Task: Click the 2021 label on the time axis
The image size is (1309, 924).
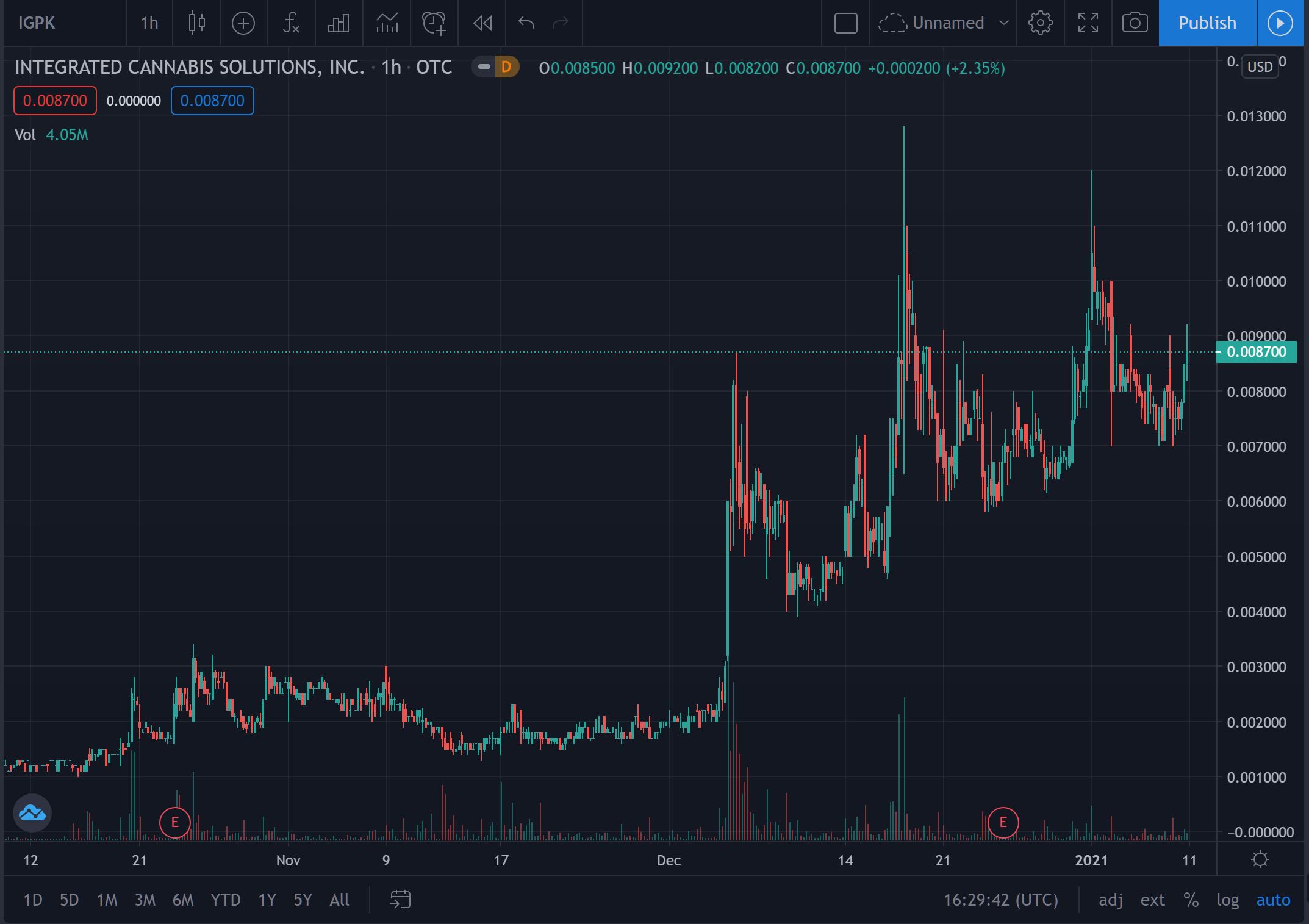Action: point(1091,861)
